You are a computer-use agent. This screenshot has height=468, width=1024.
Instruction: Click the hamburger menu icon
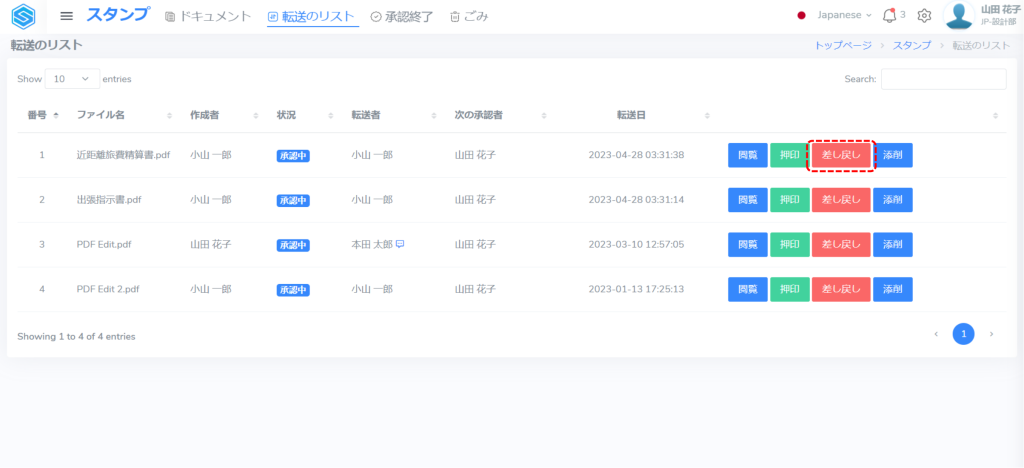click(67, 16)
